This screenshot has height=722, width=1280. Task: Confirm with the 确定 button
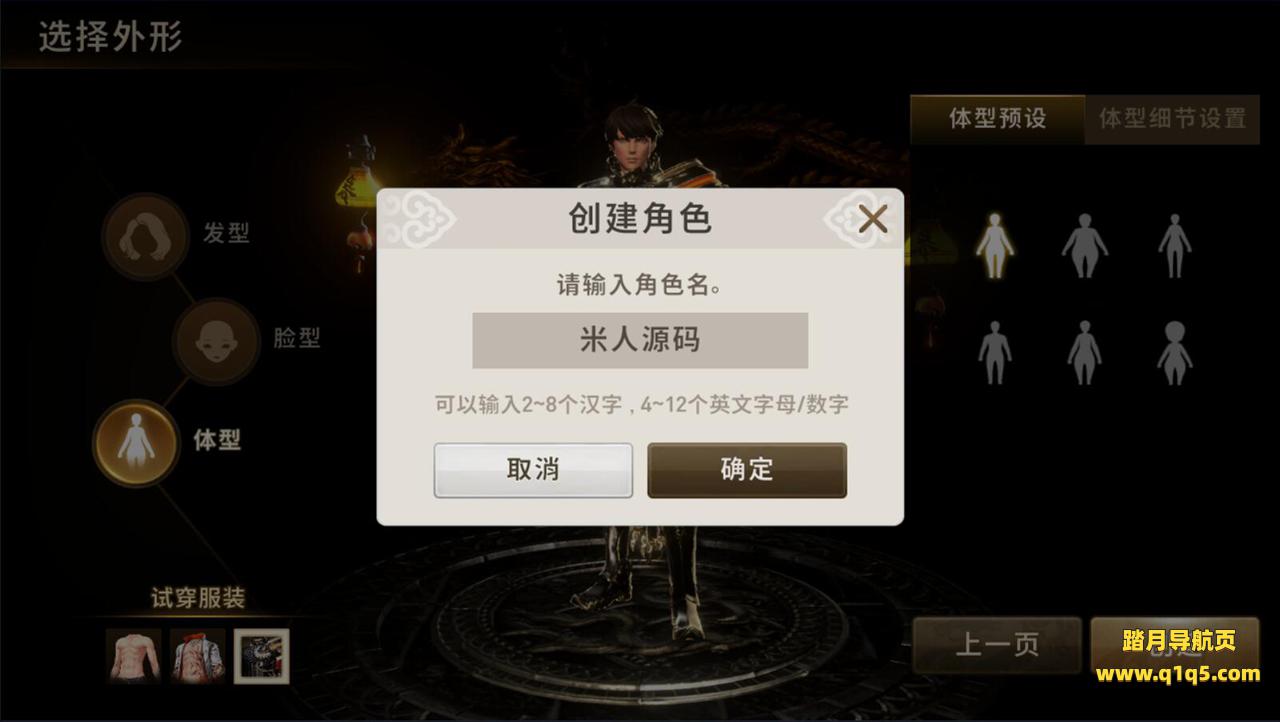(x=747, y=470)
